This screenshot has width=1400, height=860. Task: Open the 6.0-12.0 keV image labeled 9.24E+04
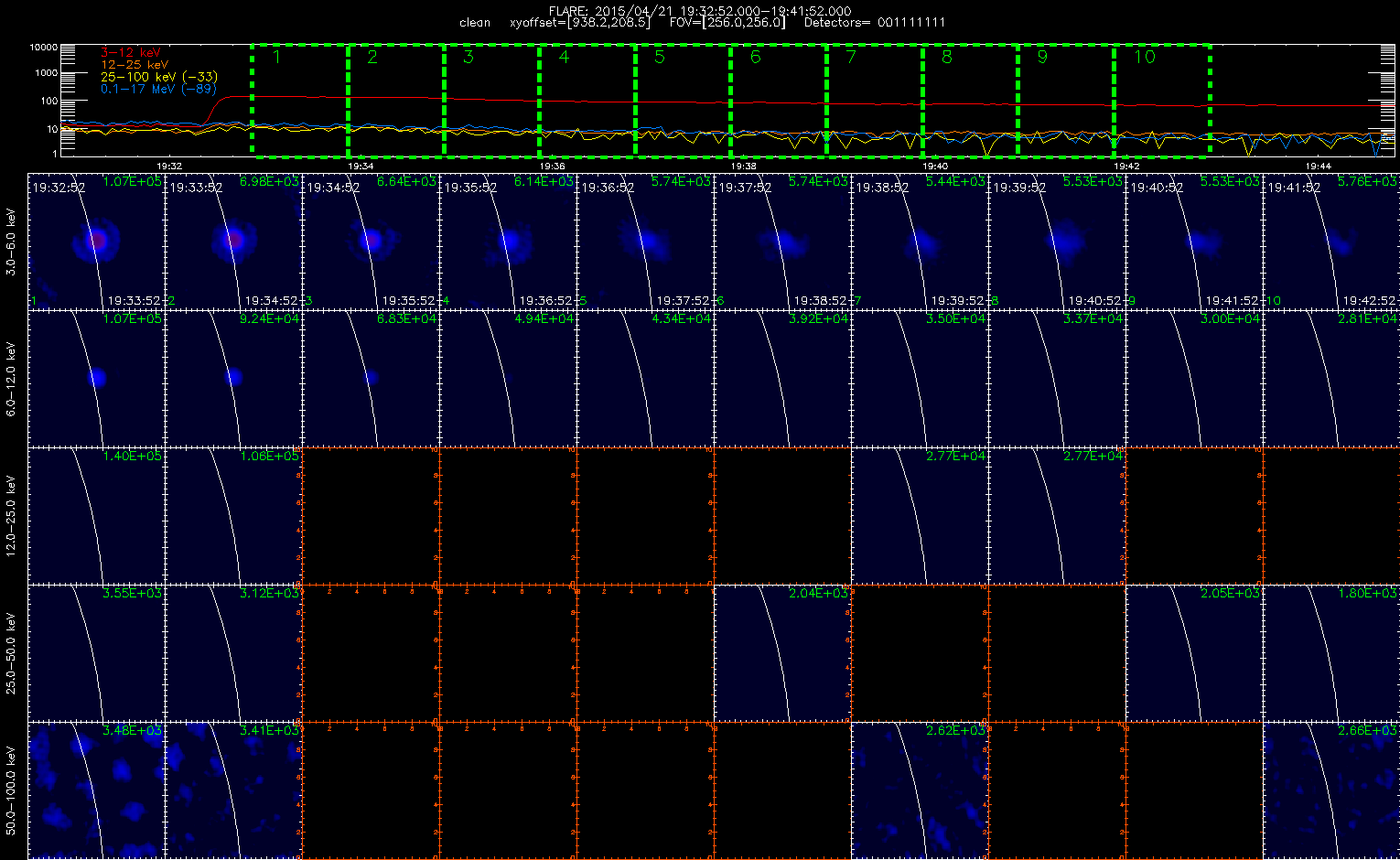pos(233,378)
